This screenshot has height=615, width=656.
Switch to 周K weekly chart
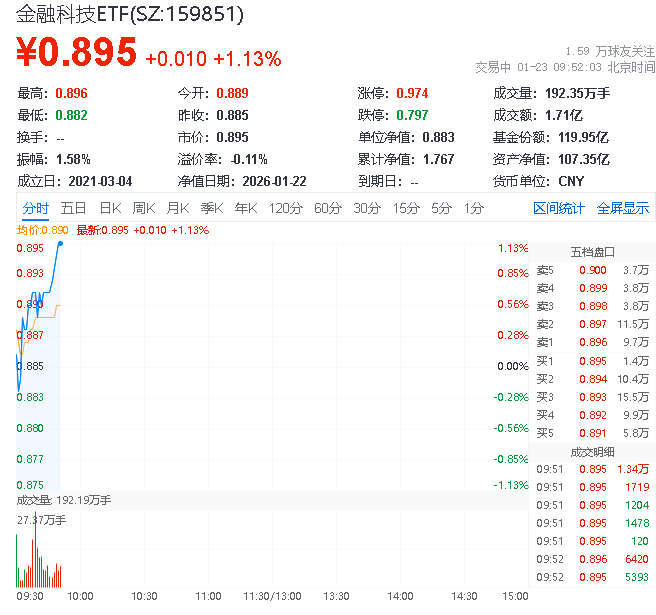(144, 208)
